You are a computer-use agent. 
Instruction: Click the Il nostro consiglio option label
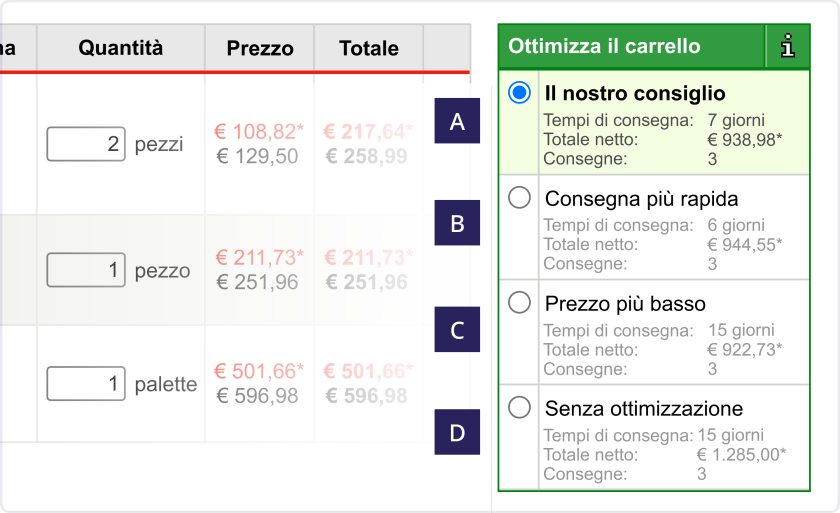(635, 93)
